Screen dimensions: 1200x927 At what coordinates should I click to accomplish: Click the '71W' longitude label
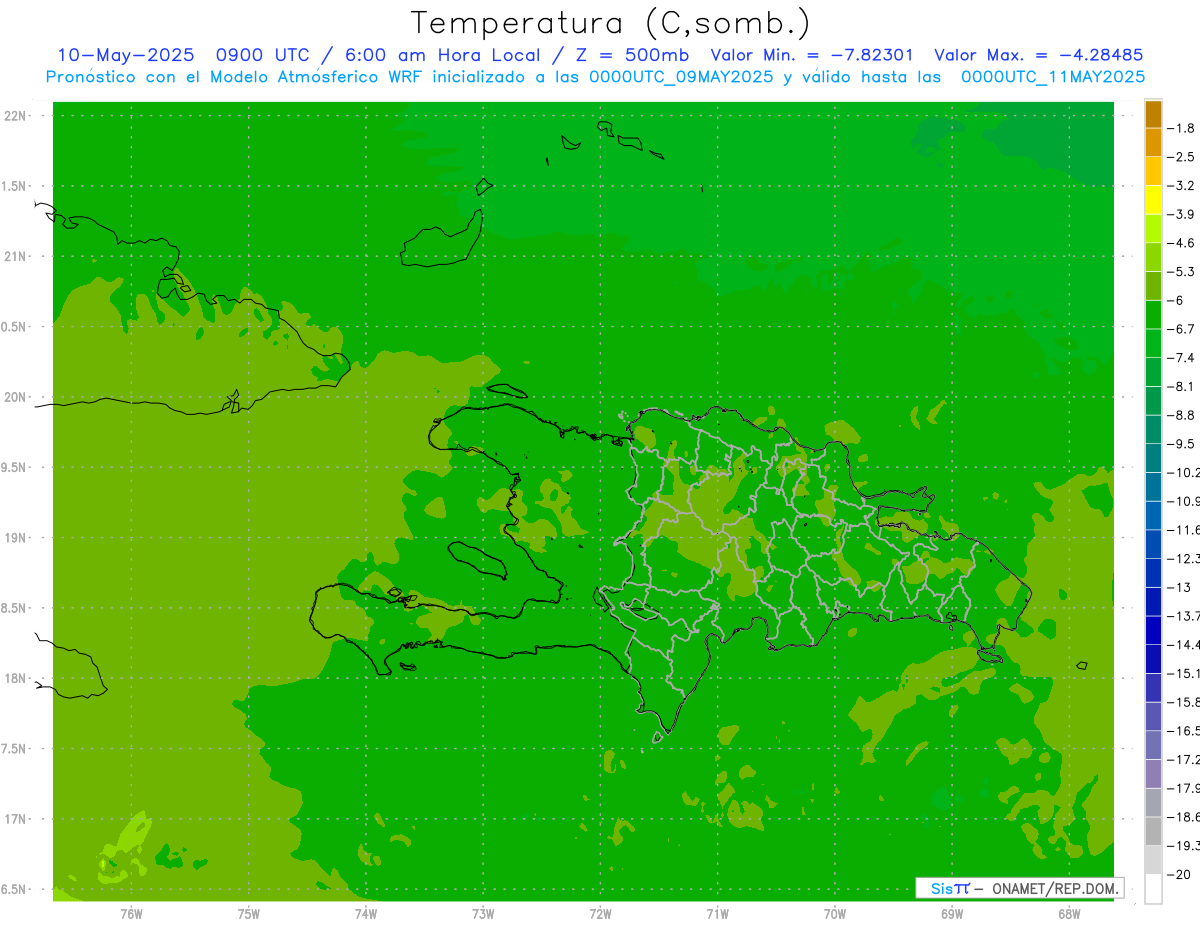point(717,914)
